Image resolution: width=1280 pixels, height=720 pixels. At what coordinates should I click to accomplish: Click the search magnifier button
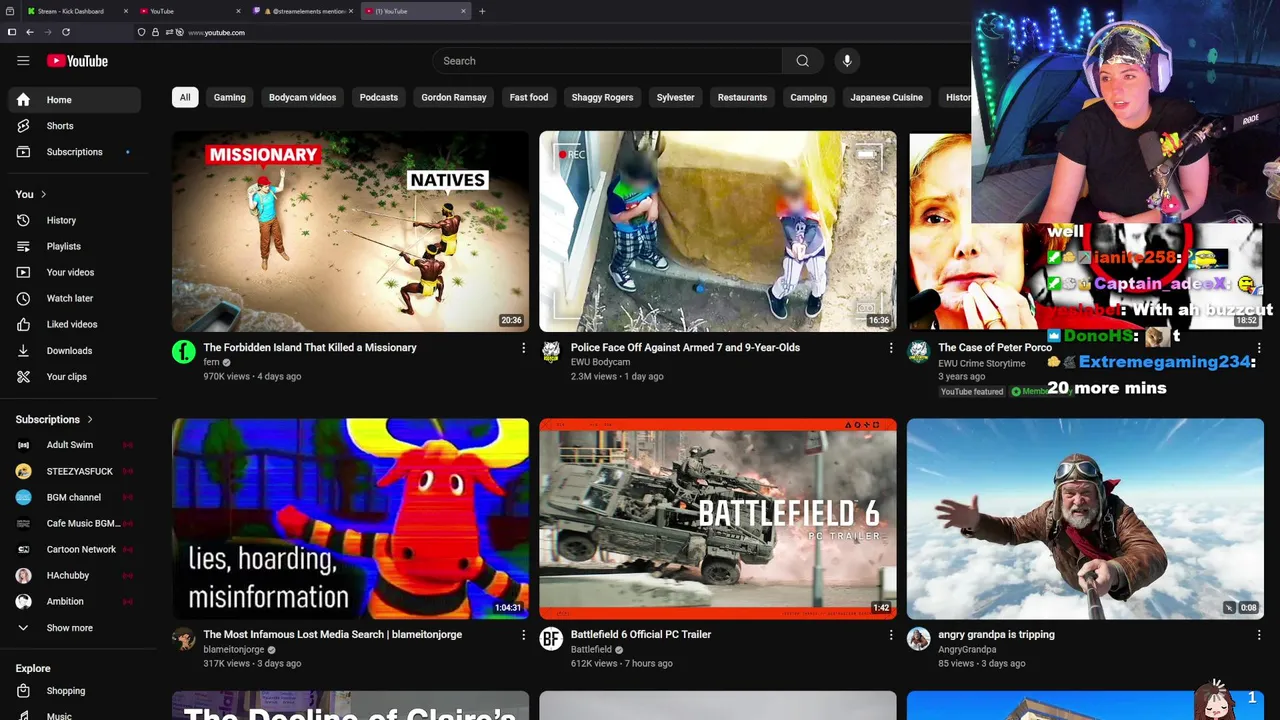pos(802,61)
